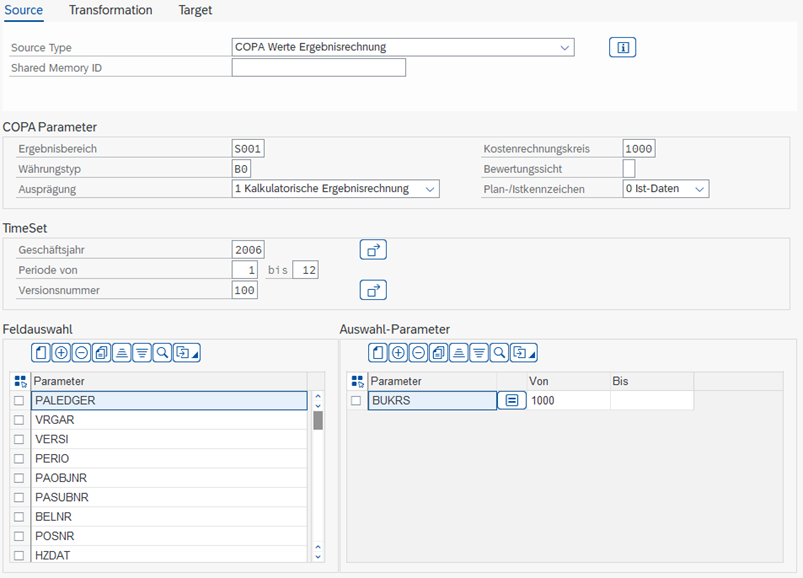
Task: Click the Feldauswahl list scrollbar thumb
Action: point(318,421)
